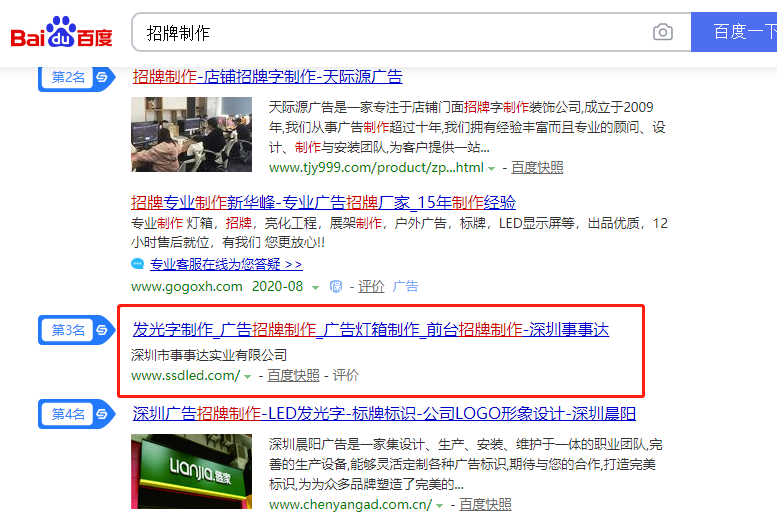Screen dimensions: 777x521
Task: Click the 第4名 rank badge
Action: click(76, 414)
